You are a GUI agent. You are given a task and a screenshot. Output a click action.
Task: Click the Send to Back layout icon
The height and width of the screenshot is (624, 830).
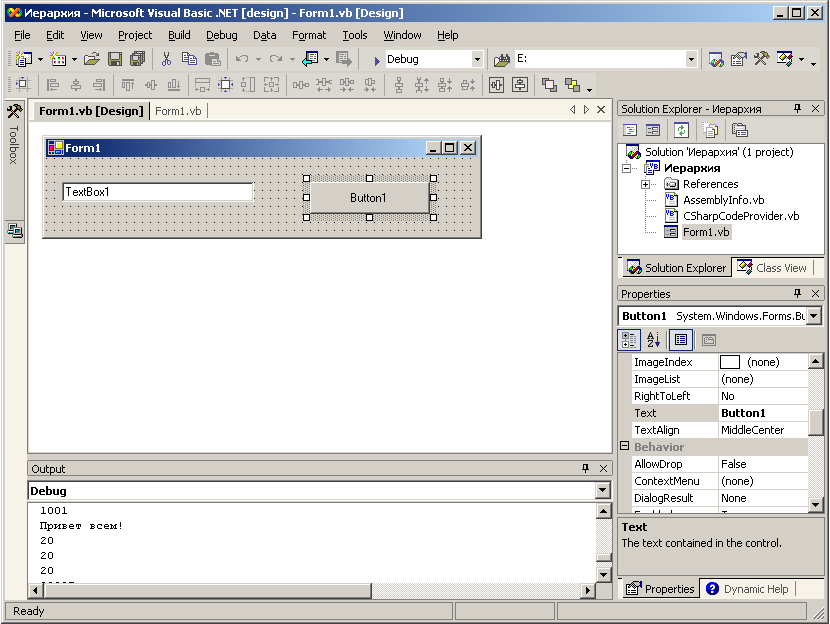[x=572, y=85]
